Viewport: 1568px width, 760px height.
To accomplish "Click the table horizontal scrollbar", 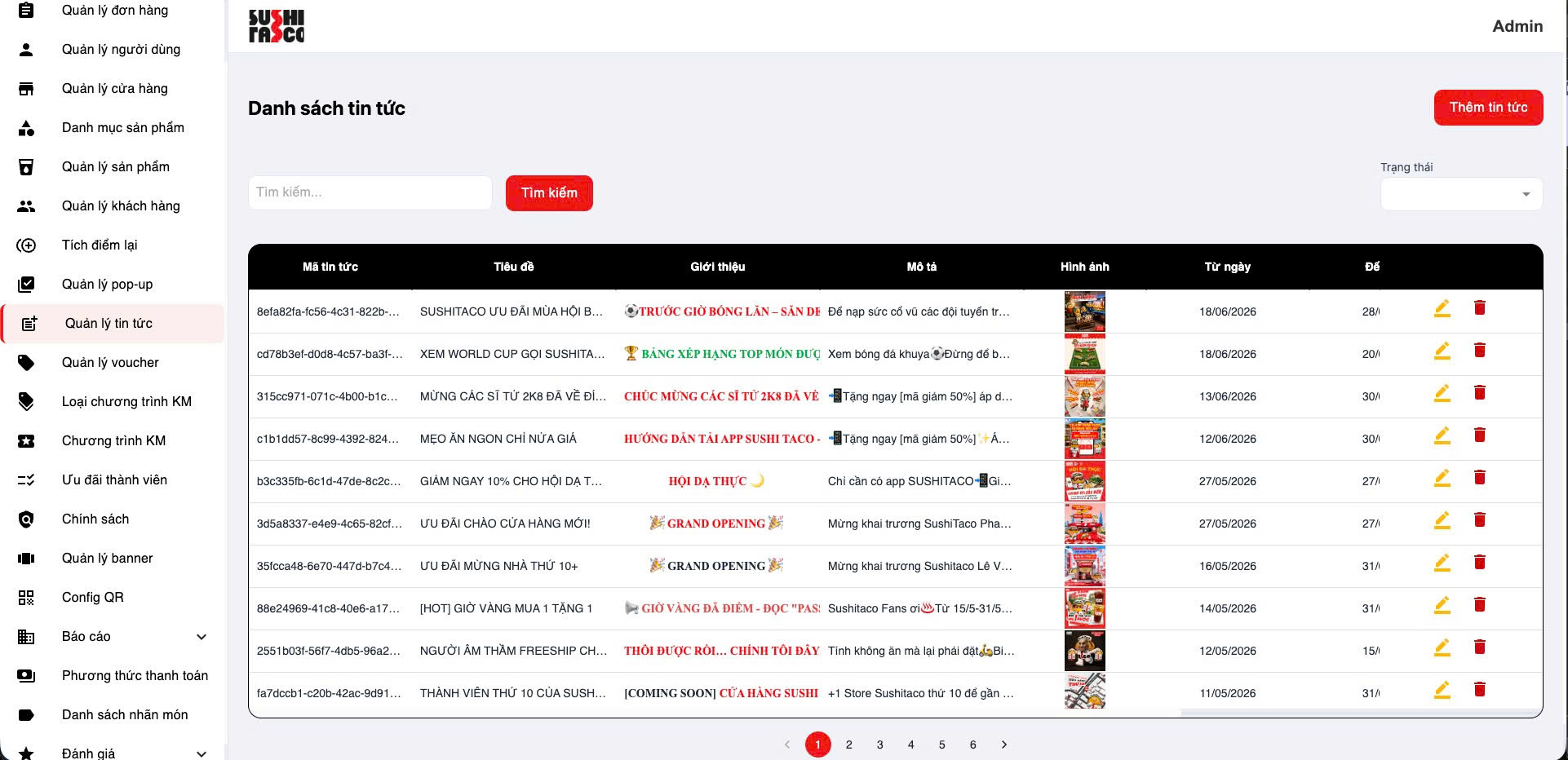I will [x=1360, y=712].
